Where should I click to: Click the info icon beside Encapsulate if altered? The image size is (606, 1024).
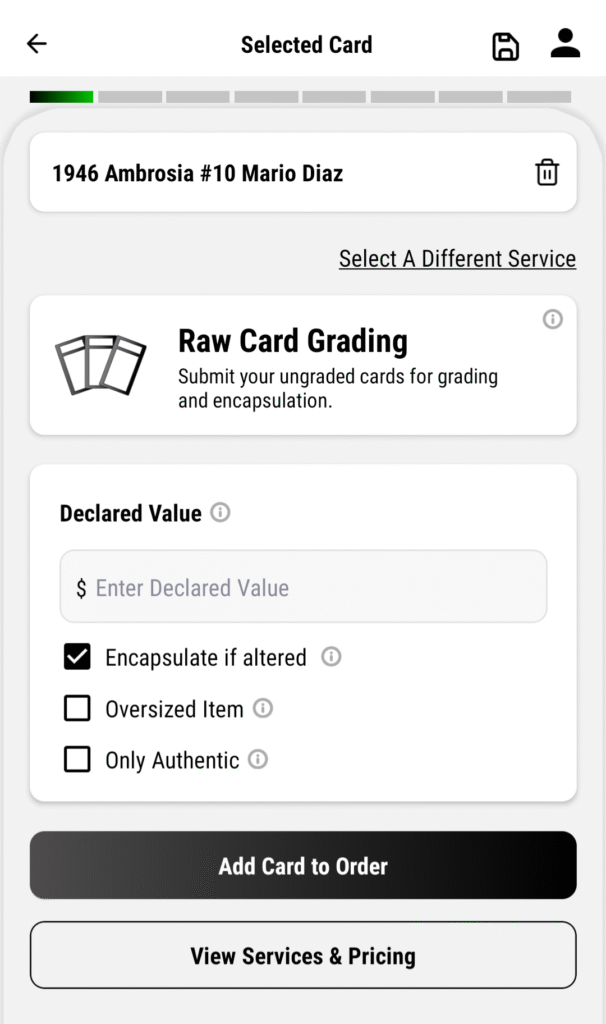coord(331,657)
